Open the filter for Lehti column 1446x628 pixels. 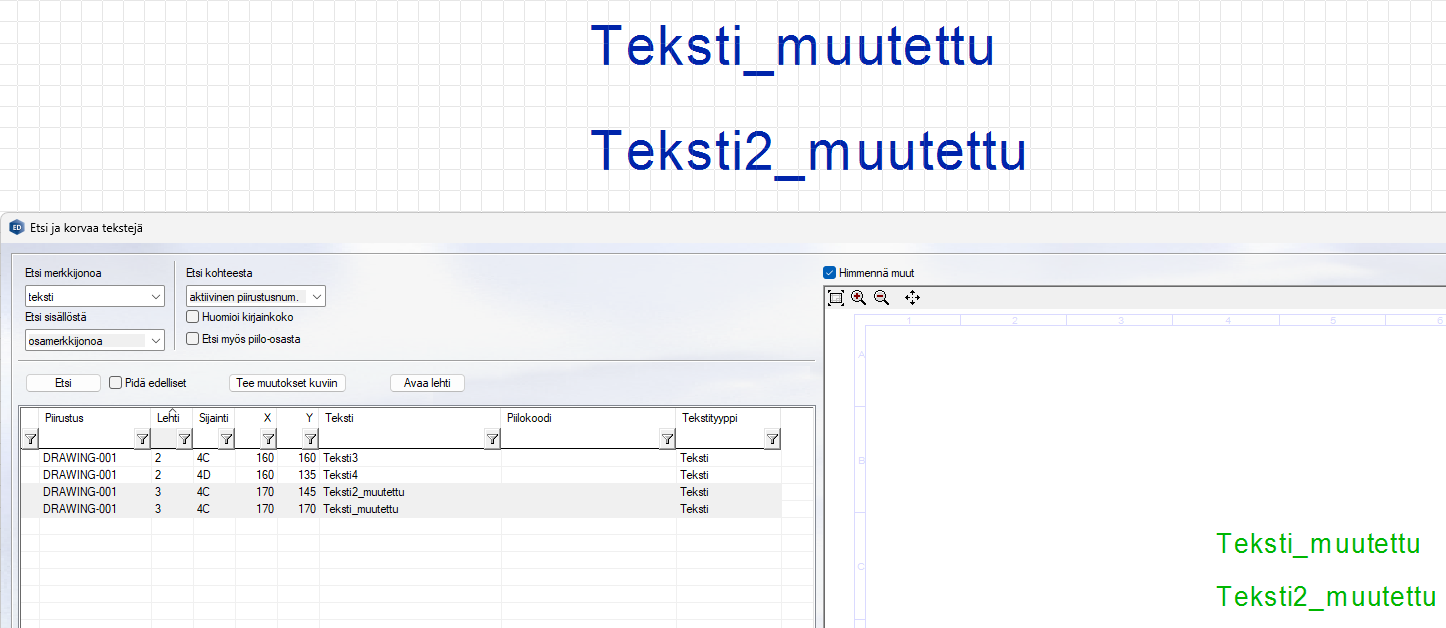click(x=185, y=439)
